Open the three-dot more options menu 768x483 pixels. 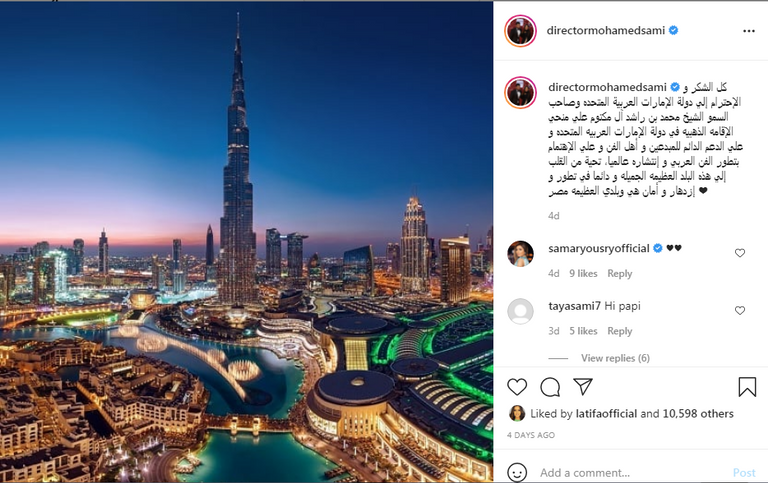click(748, 31)
